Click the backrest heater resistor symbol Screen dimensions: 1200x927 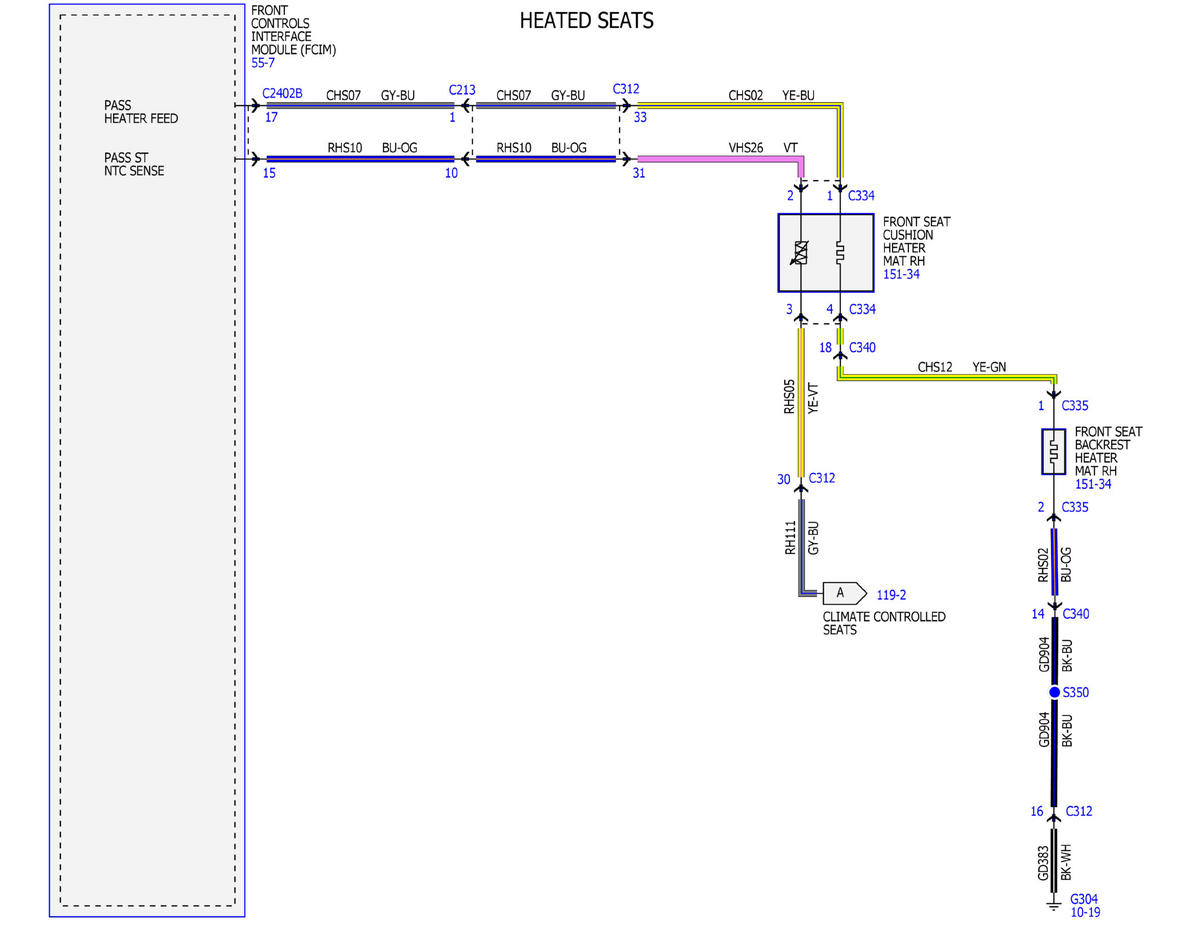(1054, 453)
